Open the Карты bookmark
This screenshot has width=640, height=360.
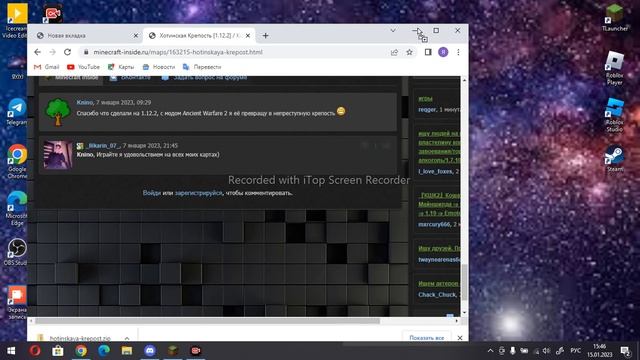pos(121,67)
